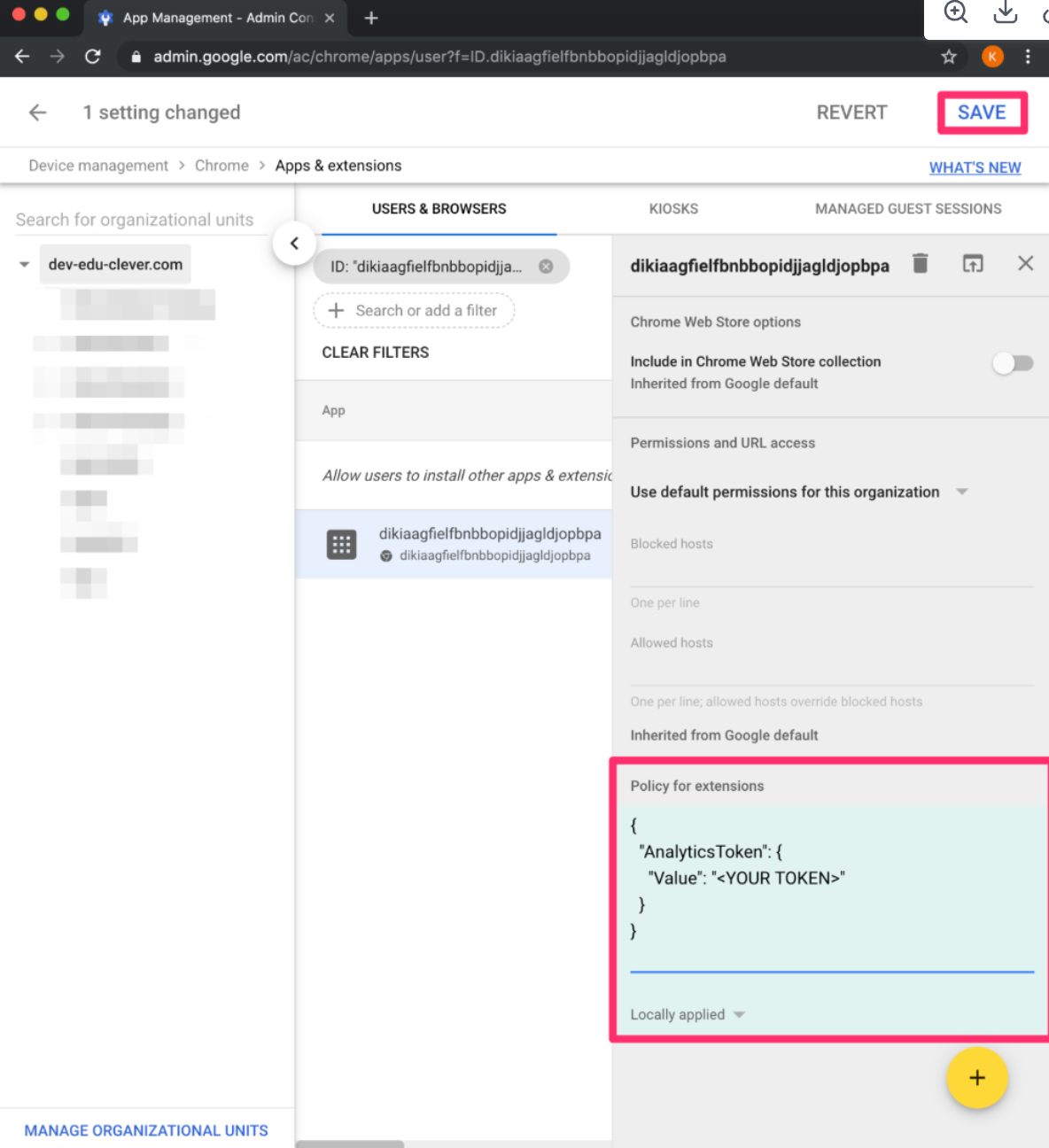
Task: Expand 'Use default permissions for this organization' dropdown
Action: click(x=962, y=492)
